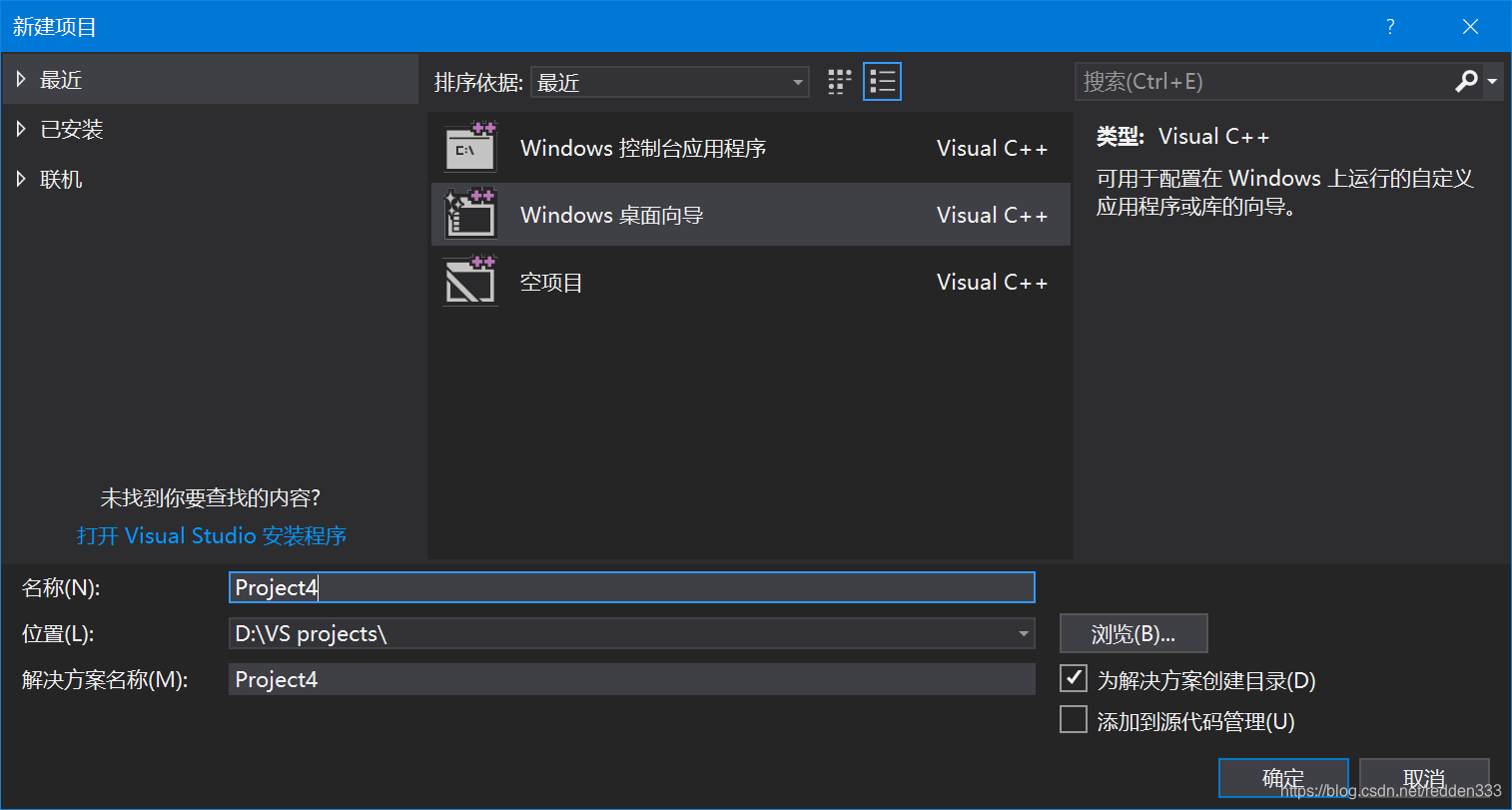Focus the 名称 project name field

pos(631,587)
